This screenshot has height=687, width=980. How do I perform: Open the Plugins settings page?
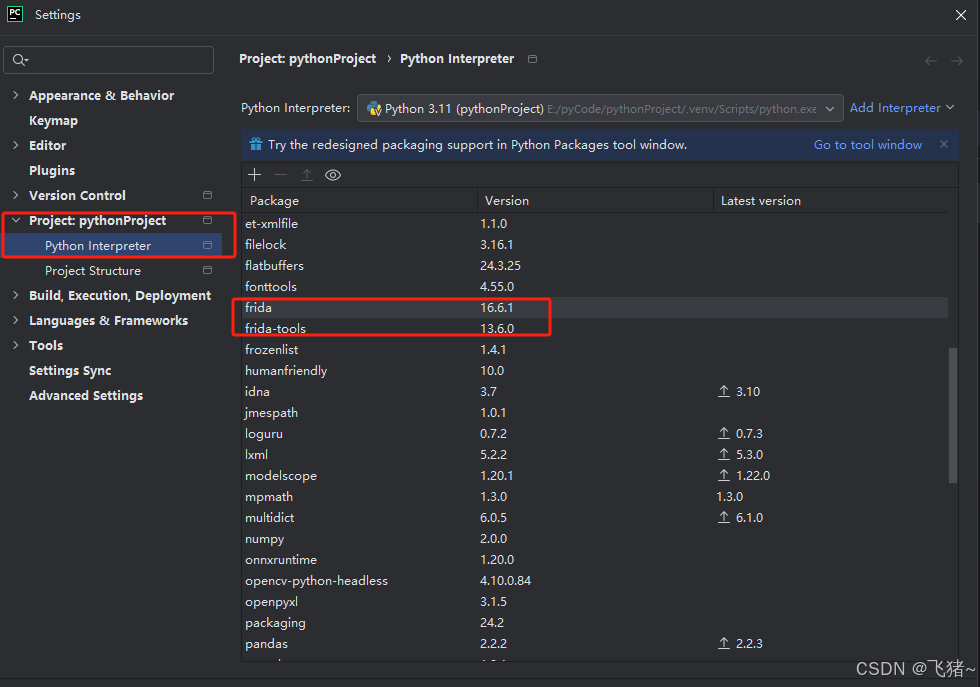(52, 170)
